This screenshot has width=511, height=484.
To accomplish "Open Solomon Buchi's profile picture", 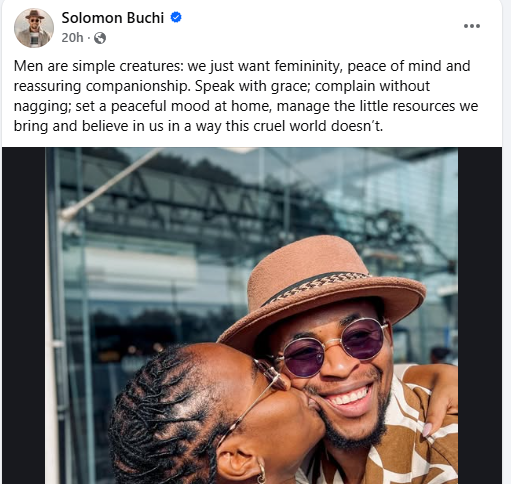I will (34, 28).
